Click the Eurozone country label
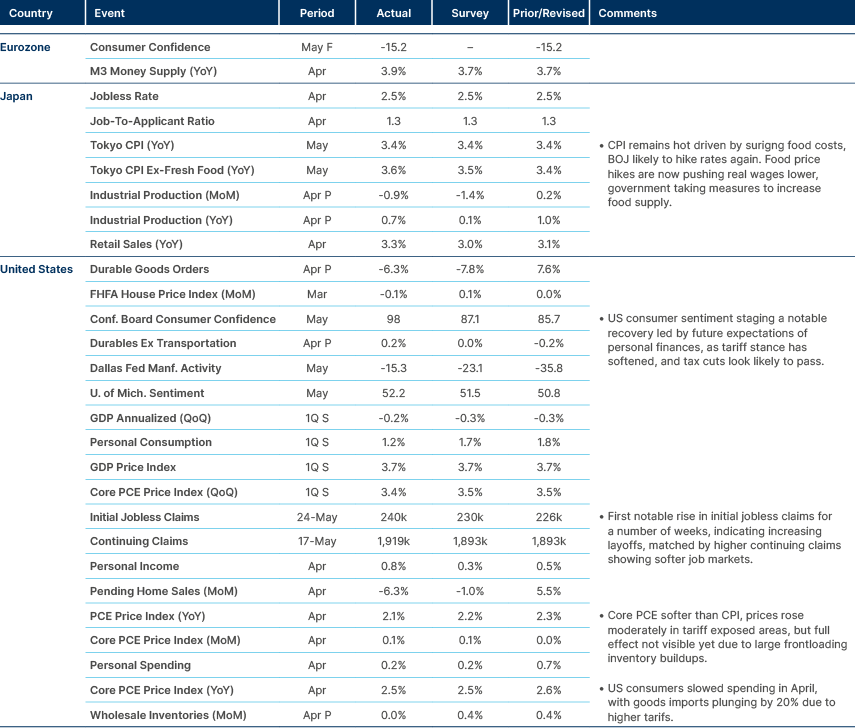The image size is (855, 728). tap(25, 47)
